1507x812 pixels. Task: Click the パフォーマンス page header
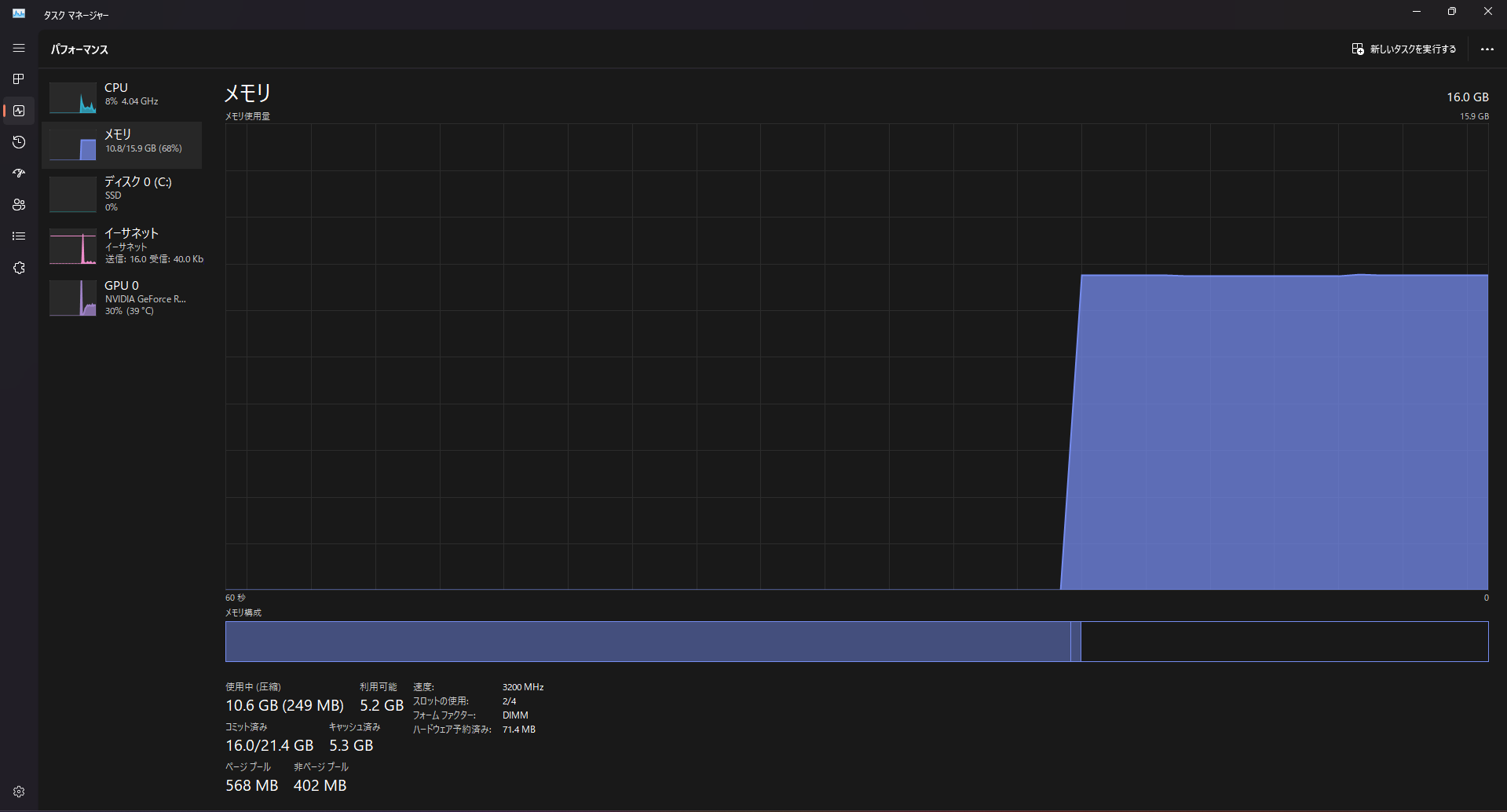pyautogui.click(x=79, y=49)
